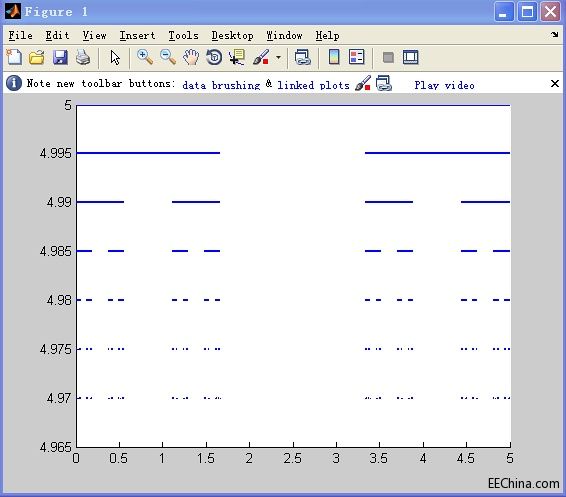Select the Edit Plot arrow tool

click(115, 57)
